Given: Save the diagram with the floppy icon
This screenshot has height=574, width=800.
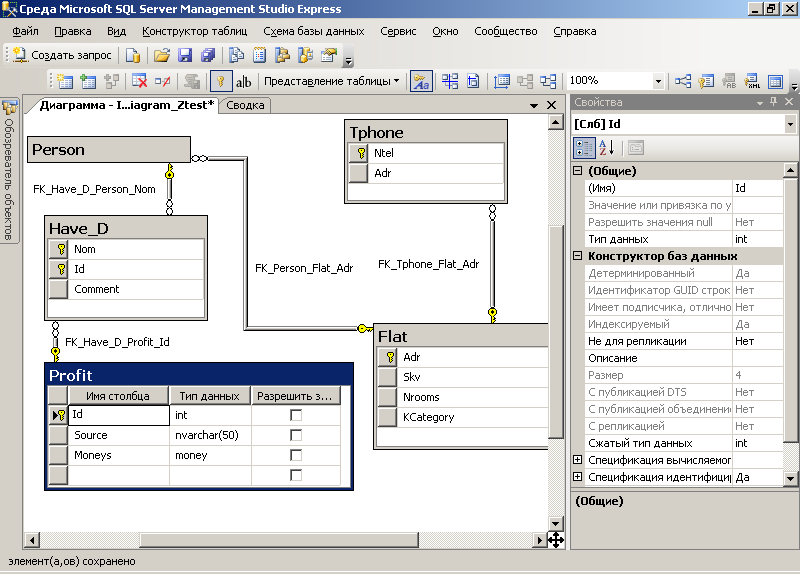Looking at the screenshot, I should tap(185, 55).
